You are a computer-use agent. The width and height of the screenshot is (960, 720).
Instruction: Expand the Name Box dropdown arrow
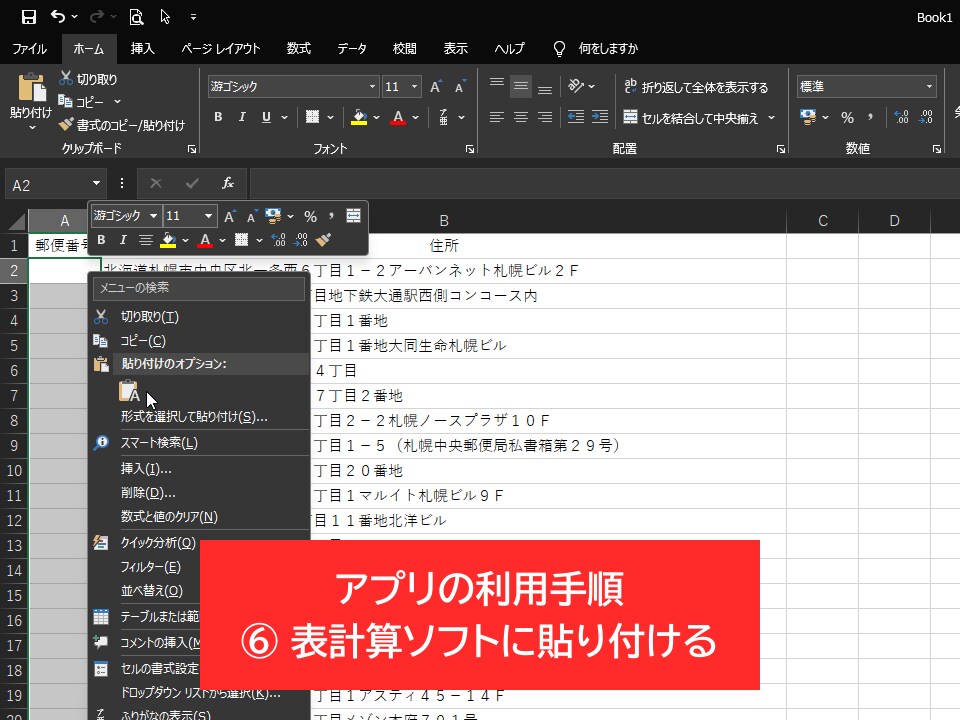96,184
